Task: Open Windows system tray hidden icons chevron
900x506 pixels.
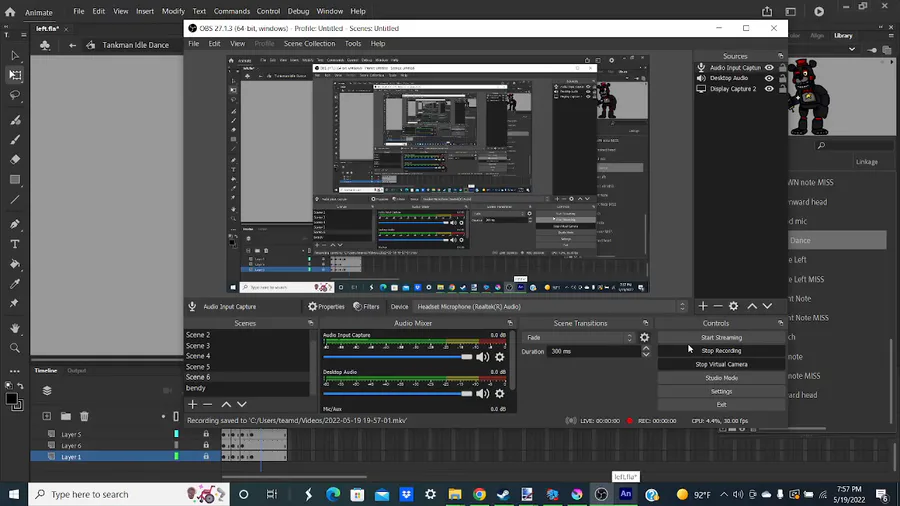Action: pyautogui.click(x=724, y=494)
